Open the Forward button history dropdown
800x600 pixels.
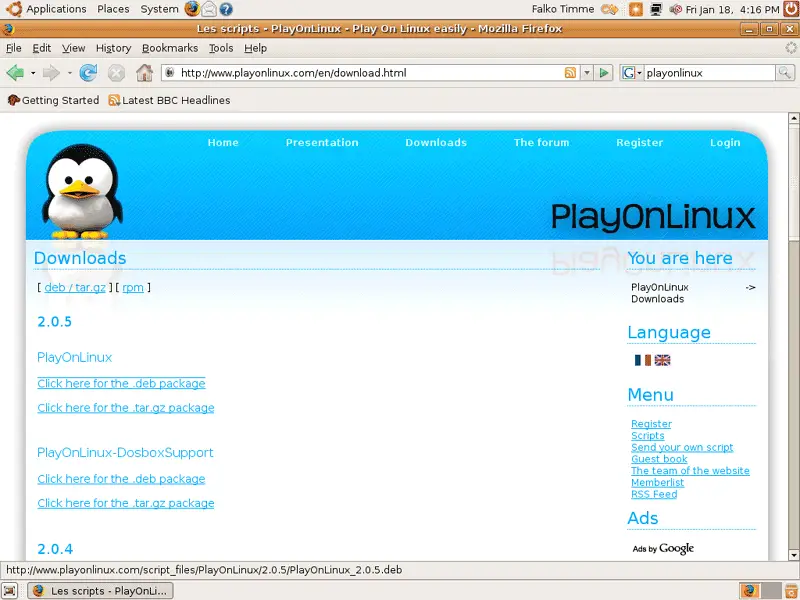coord(69,73)
